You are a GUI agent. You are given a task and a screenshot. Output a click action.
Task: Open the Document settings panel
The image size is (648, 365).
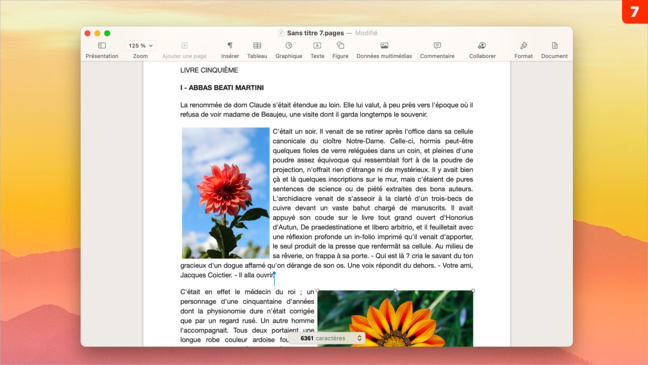point(555,45)
